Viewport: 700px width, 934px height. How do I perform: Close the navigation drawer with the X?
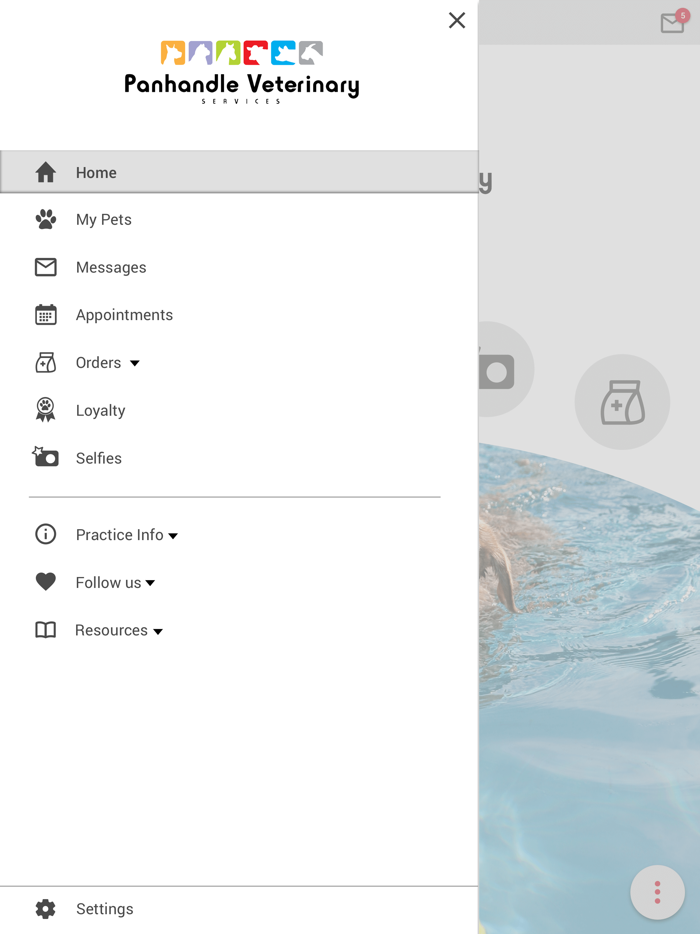(457, 20)
